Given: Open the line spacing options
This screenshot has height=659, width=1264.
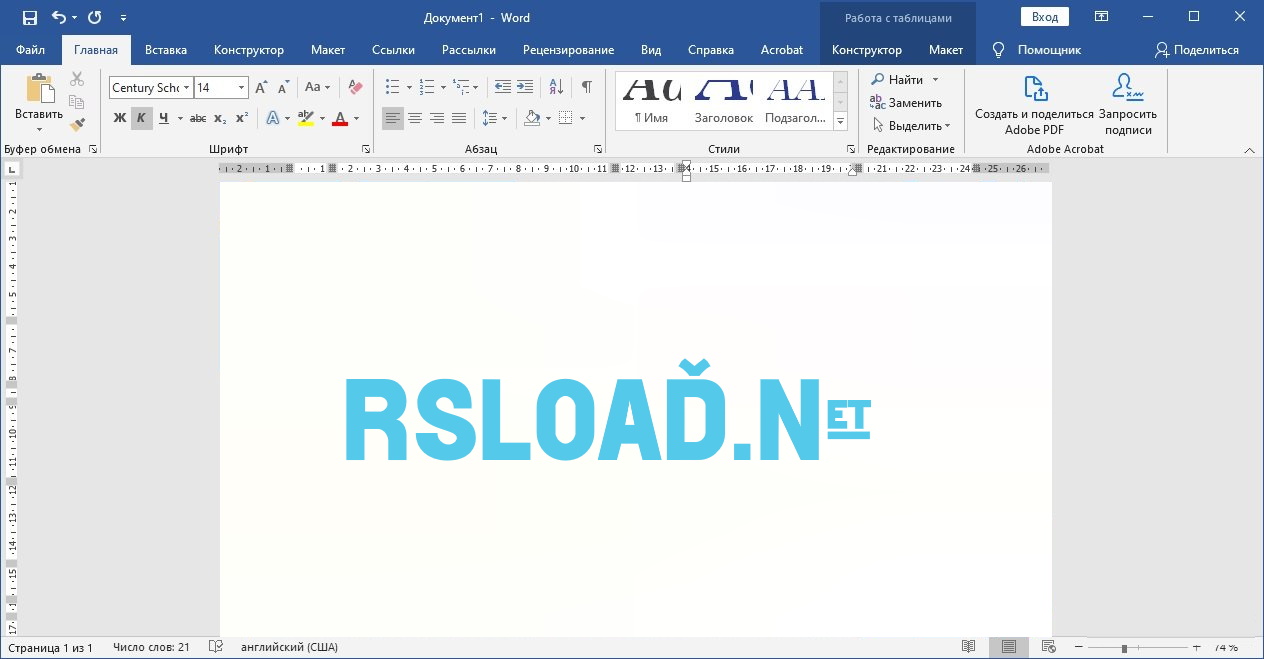Looking at the screenshot, I should click(x=495, y=118).
